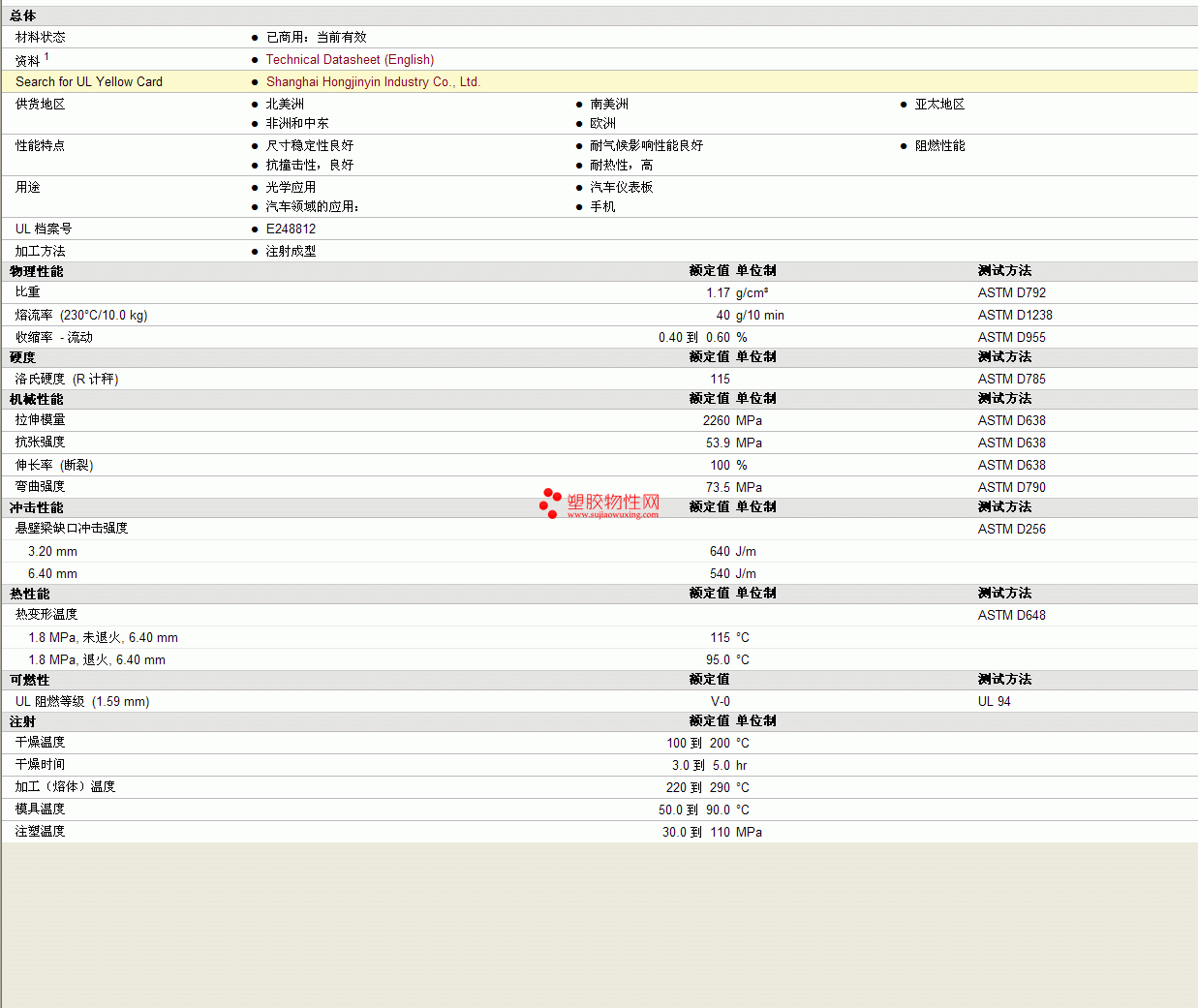
Task: Select the flame rating V-0
Action: tap(721, 702)
